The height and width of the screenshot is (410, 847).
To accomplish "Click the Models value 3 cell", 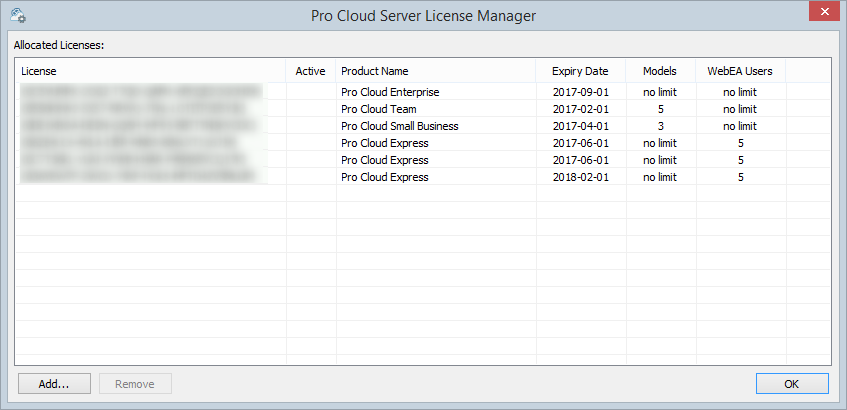I will [660, 126].
